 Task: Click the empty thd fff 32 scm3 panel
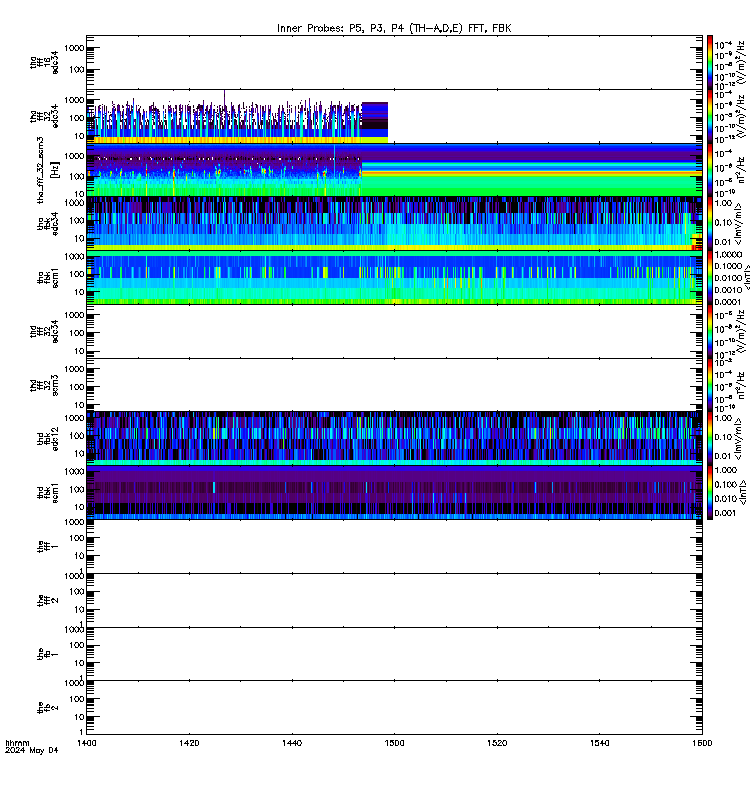(394, 385)
